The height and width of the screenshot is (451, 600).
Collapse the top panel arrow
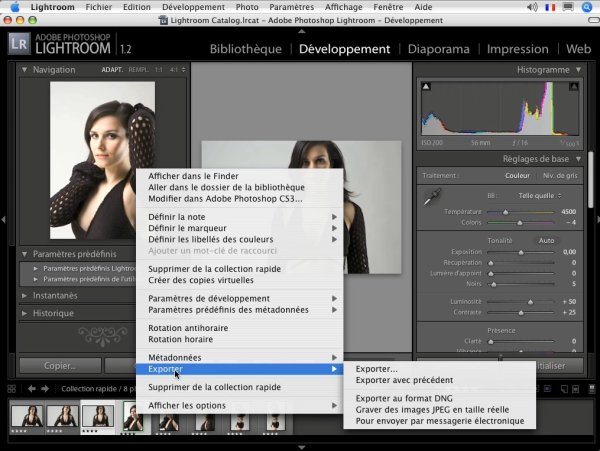tap(302, 31)
